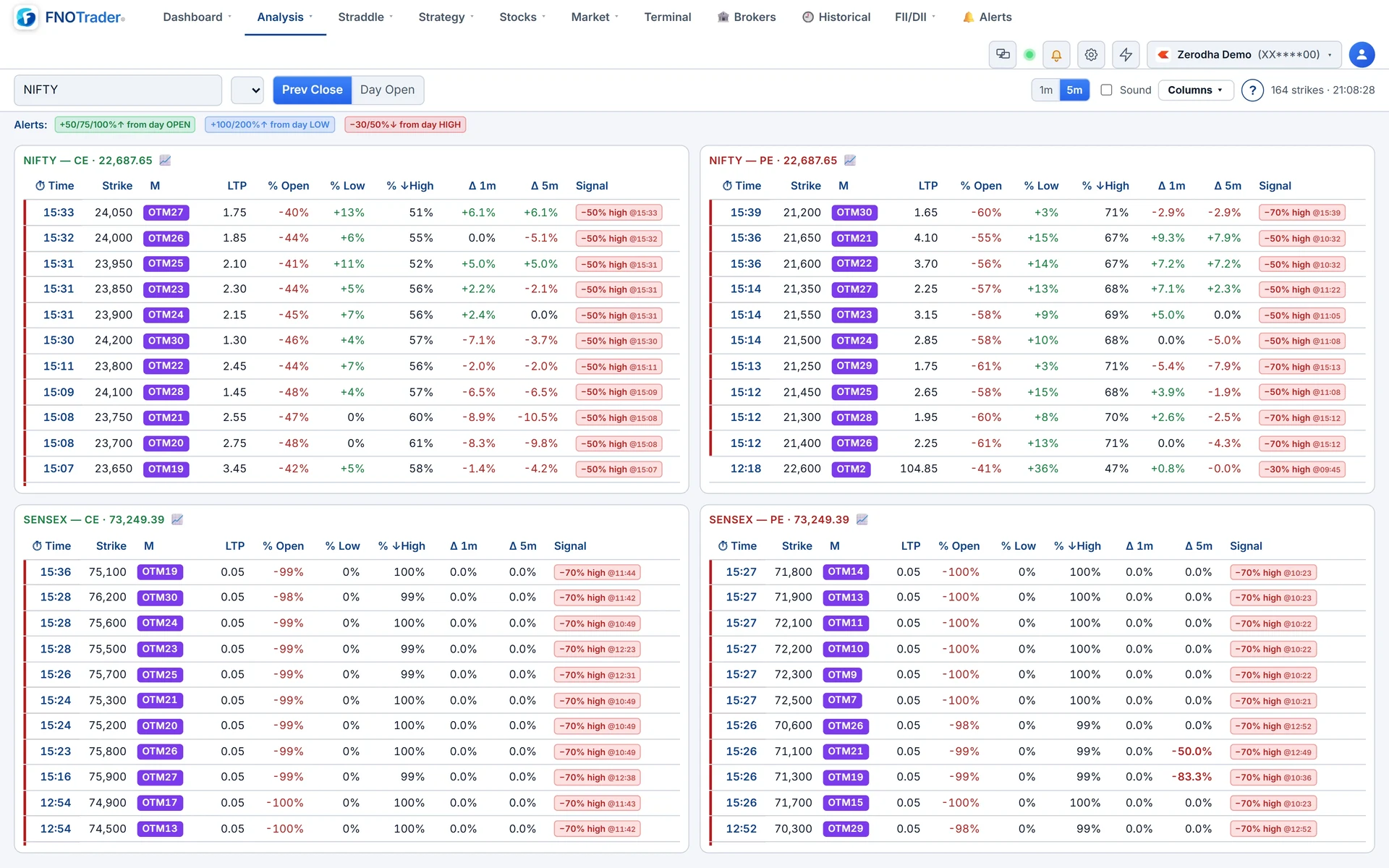Screen dimensions: 1389x868
Task: Open the notification bell icon
Action: (1056, 54)
